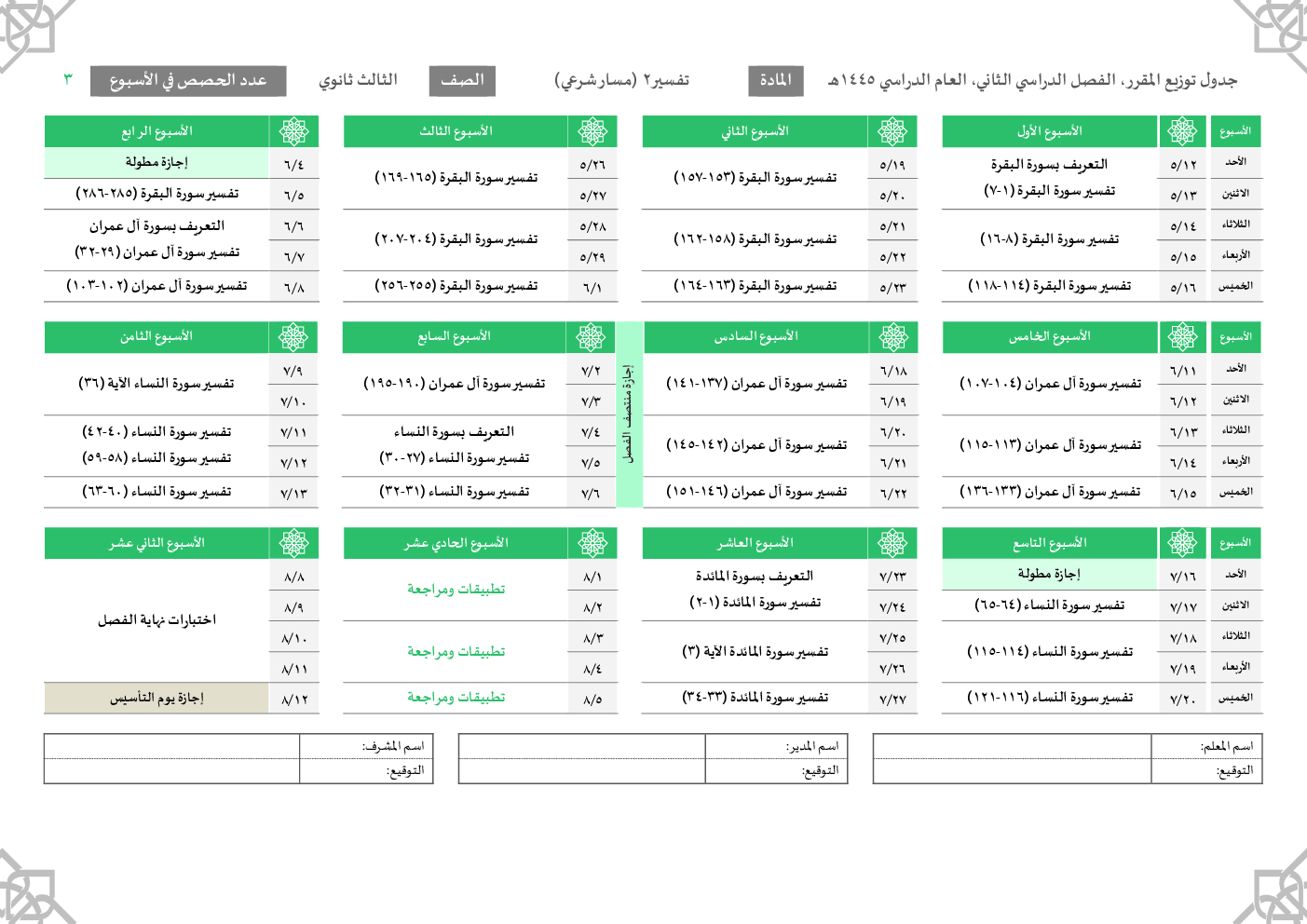
Task: Select the beige إجازة يوم التأسيس cell
Action: [157, 698]
